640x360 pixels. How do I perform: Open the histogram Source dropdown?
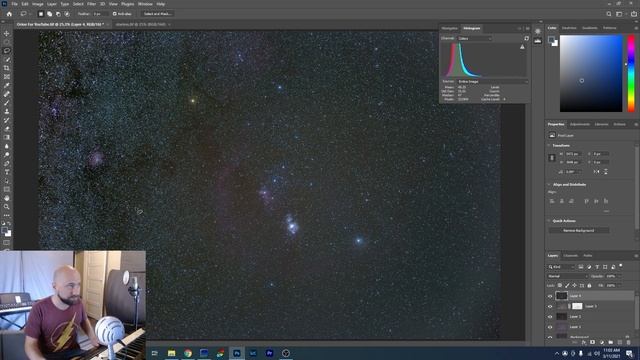[492, 82]
